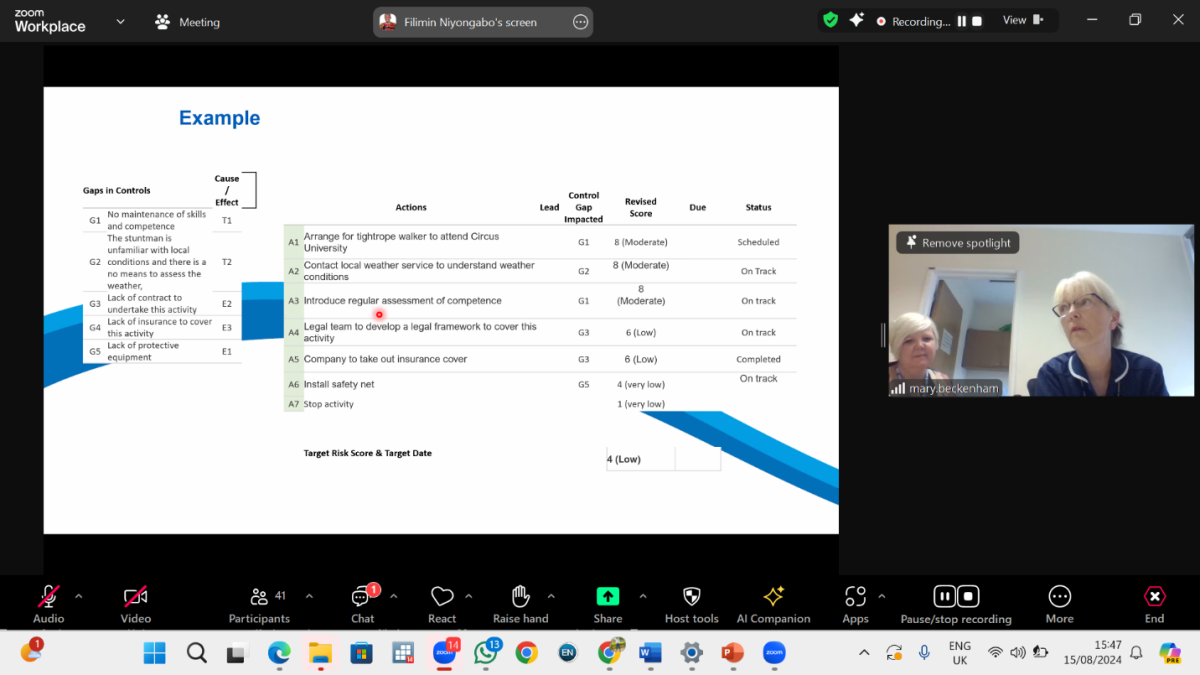The image size is (1200, 675).
Task: Launch Microsoft Edge from the taskbar
Action: point(278,653)
